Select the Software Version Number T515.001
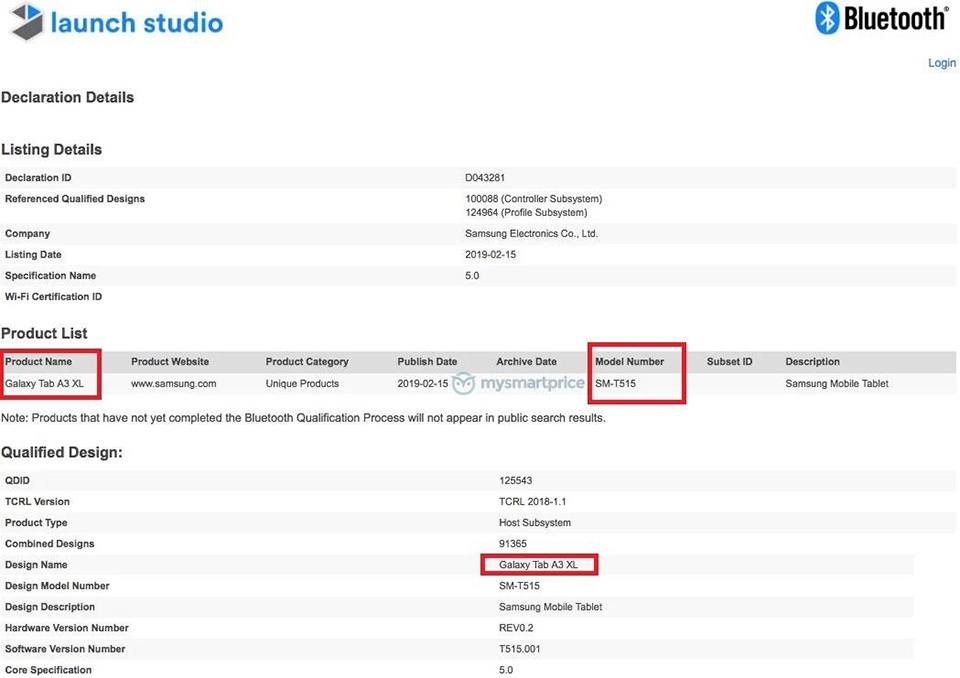The image size is (960, 678). (x=519, y=649)
